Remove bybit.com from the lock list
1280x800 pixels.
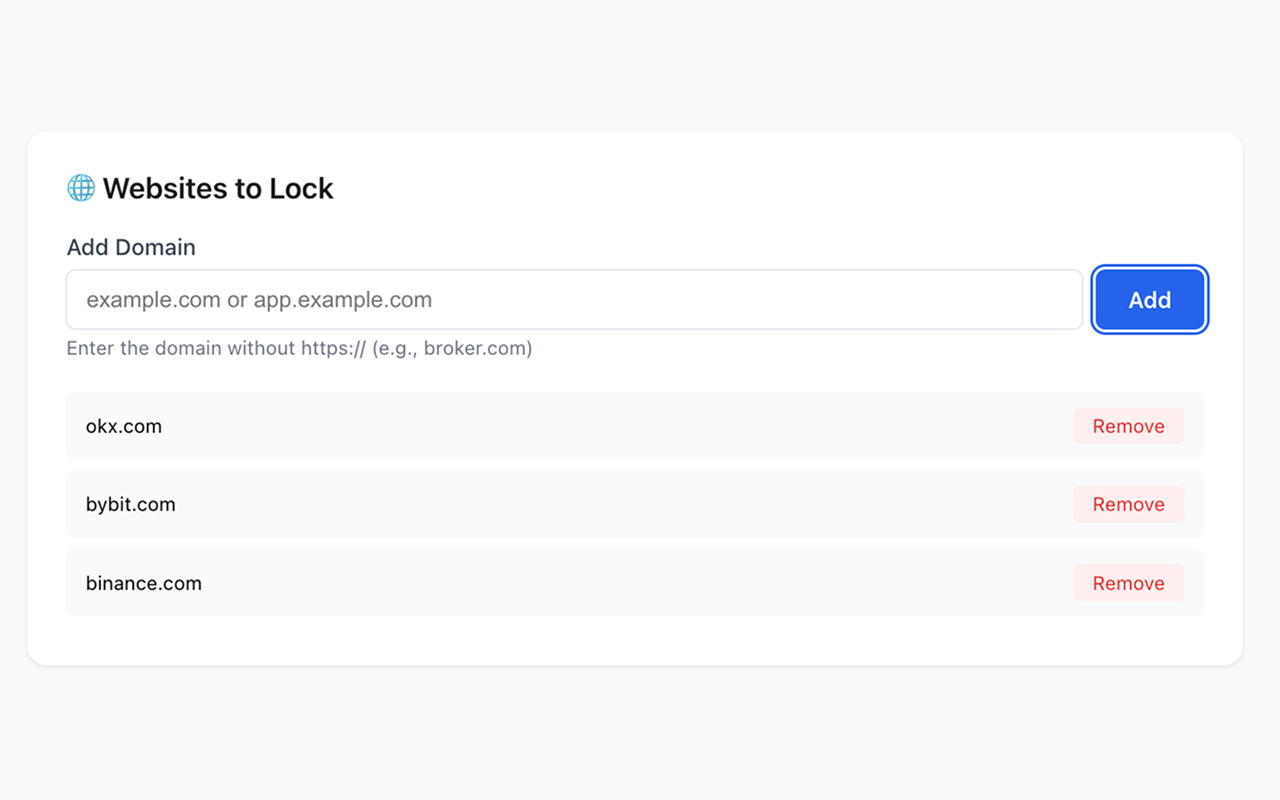click(1128, 504)
